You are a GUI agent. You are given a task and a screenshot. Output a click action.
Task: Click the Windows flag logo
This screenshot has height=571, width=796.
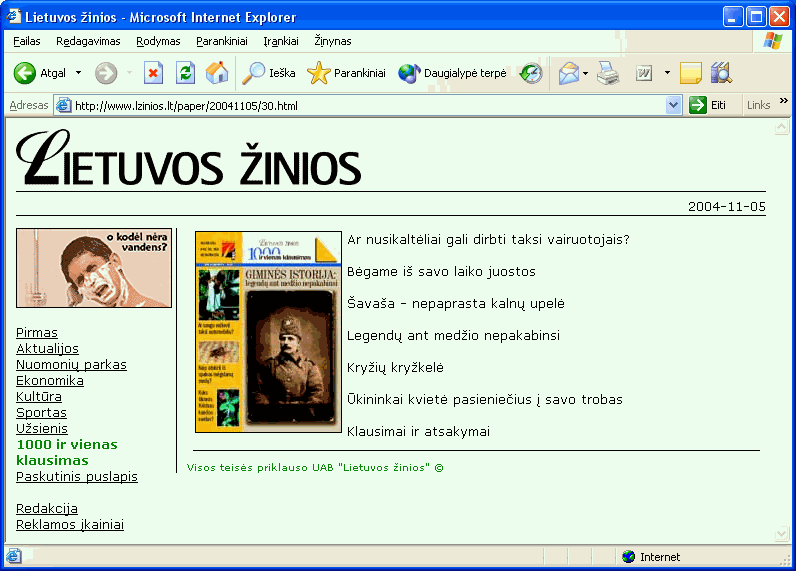point(772,41)
